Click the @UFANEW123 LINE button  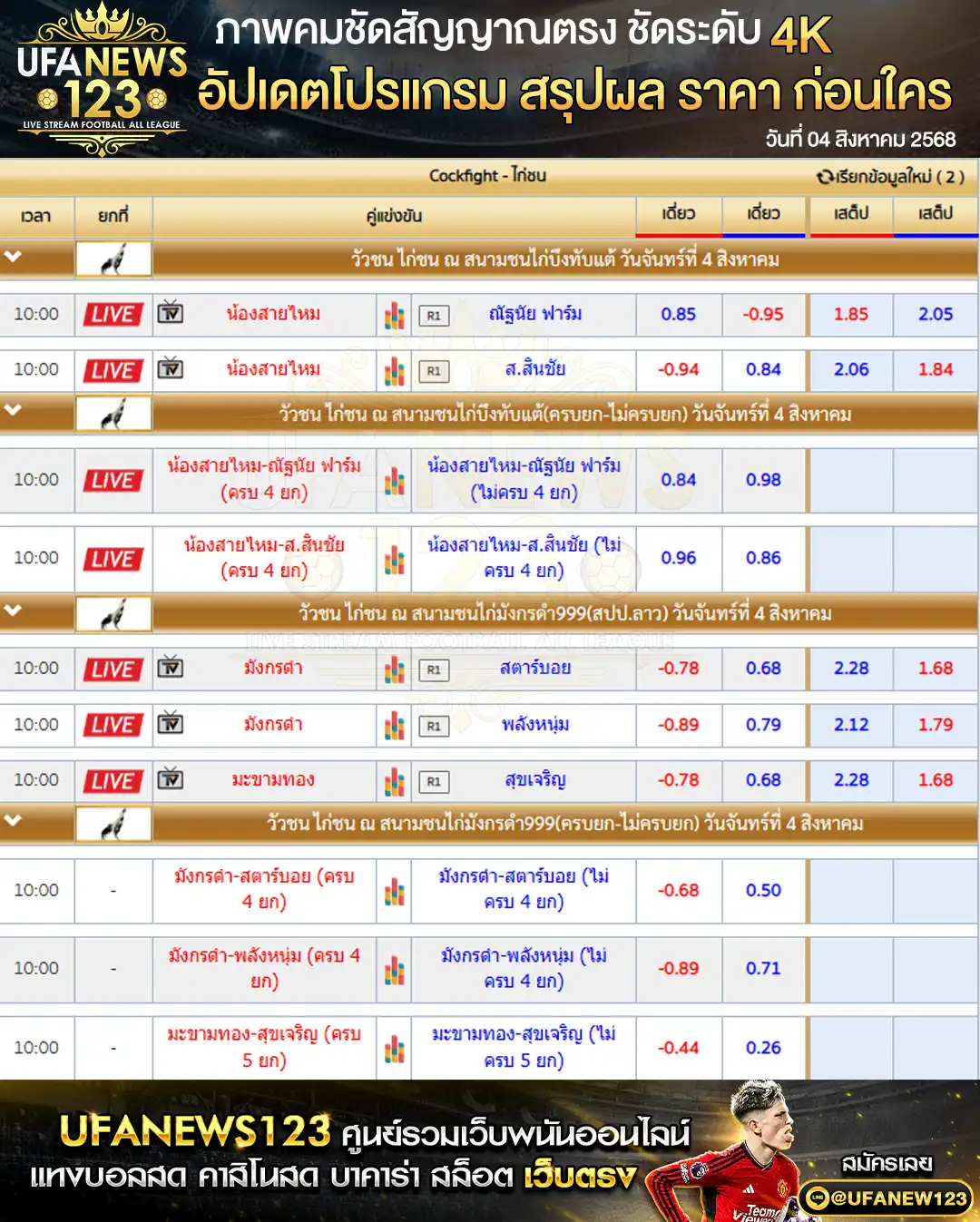tap(887, 1198)
